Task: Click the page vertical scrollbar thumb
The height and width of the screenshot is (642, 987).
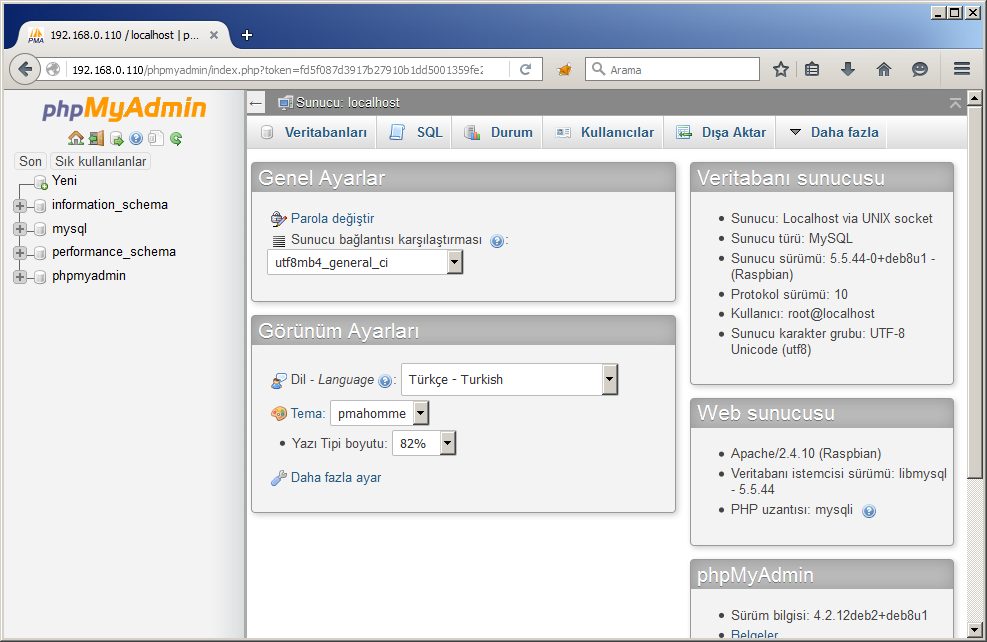Action: [974, 291]
